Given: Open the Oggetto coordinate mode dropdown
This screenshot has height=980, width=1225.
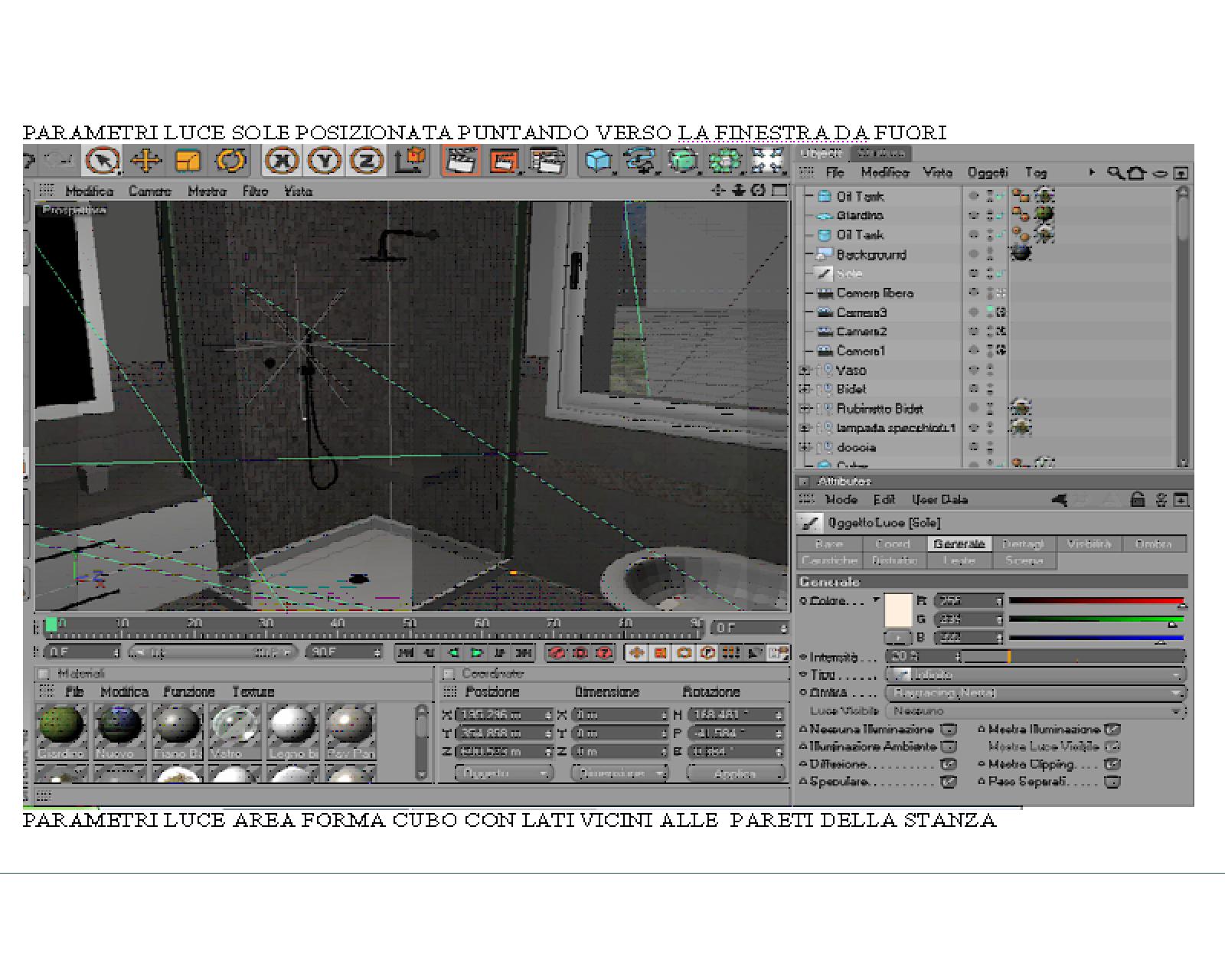Looking at the screenshot, I should click(x=503, y=773).
